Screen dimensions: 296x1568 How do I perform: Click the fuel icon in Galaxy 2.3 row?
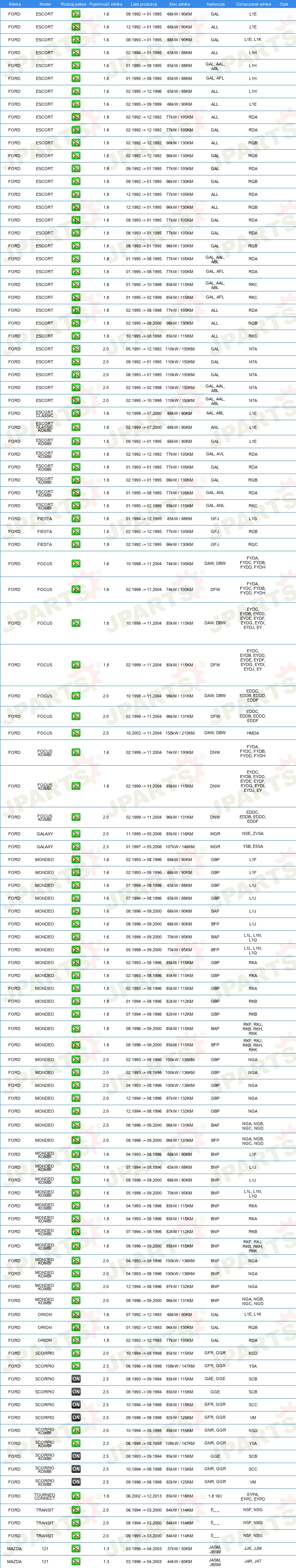76,847
